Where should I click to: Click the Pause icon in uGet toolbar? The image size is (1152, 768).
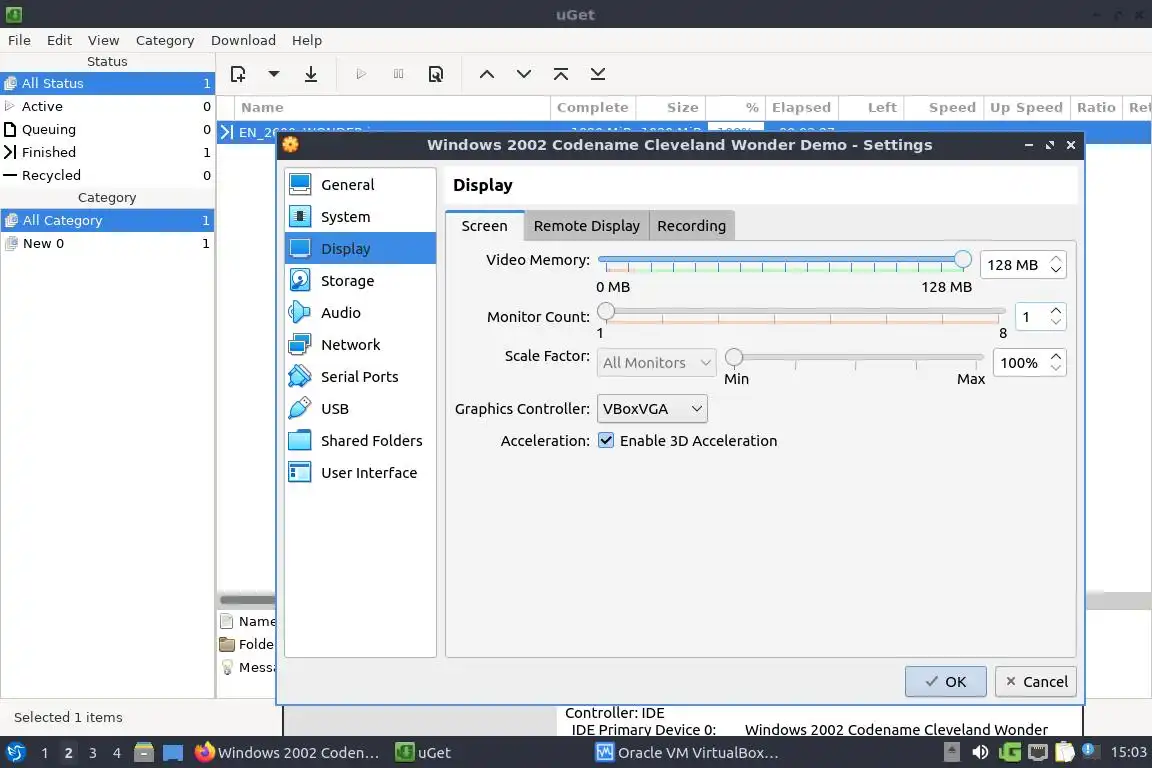tap(398, 74)
